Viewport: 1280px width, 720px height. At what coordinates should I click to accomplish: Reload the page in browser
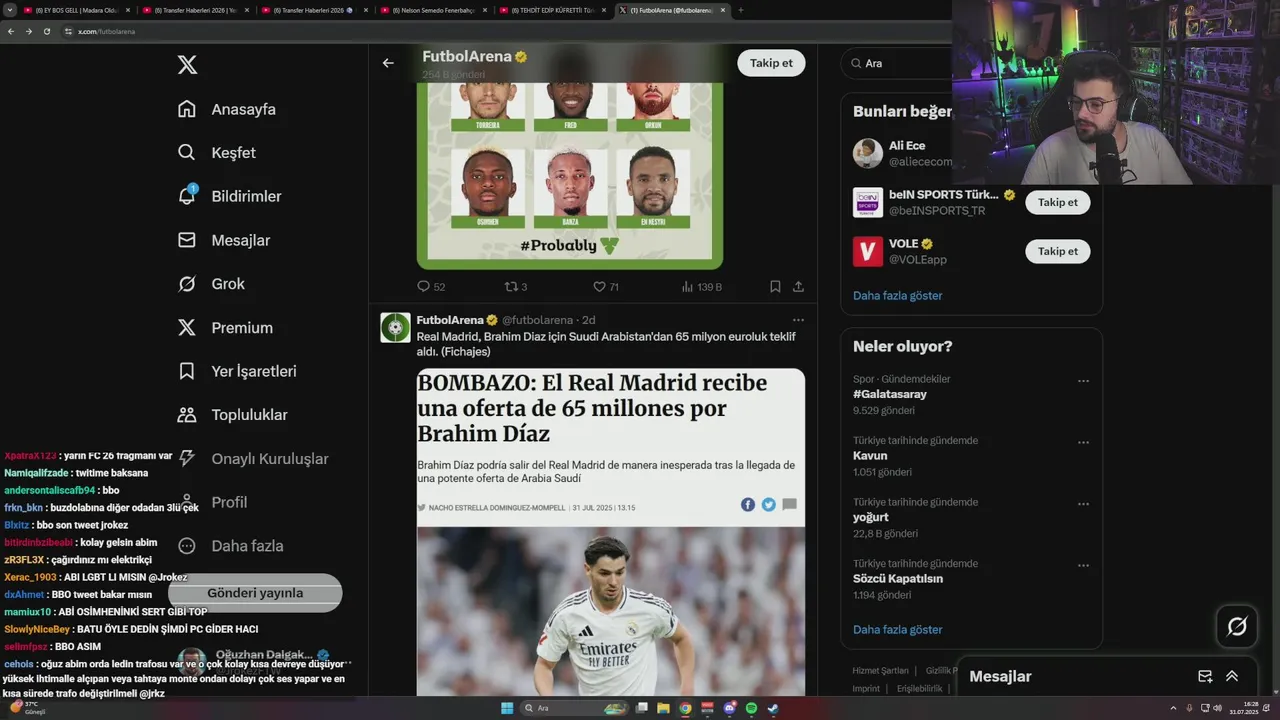point(46,31)
